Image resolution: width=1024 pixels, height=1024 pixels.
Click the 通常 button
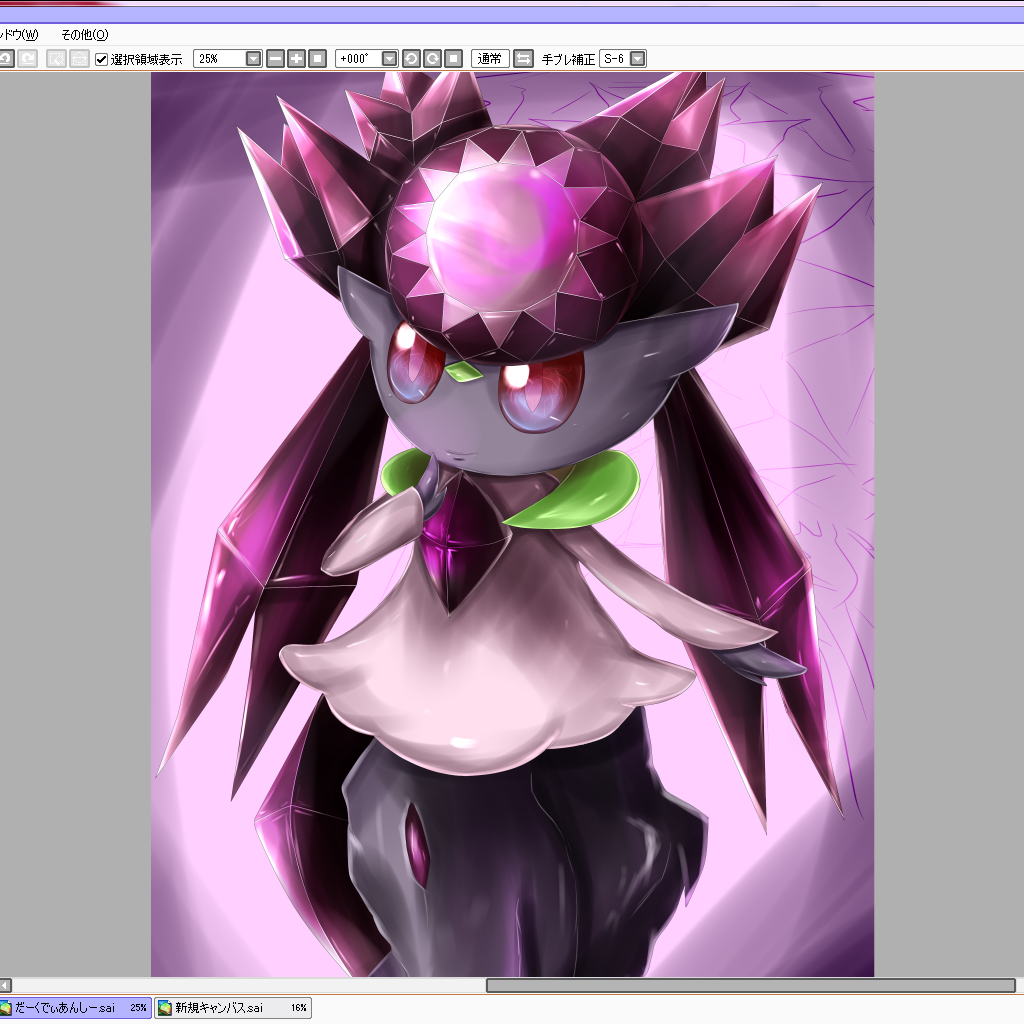pyautogui.click(x=490, y=59)
